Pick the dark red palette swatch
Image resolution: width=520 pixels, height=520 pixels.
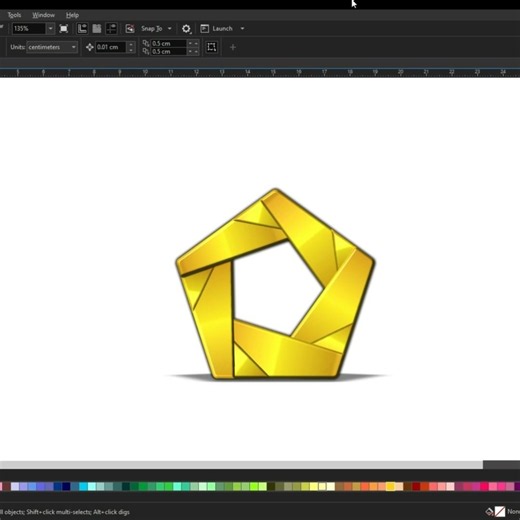pos(416,487)
